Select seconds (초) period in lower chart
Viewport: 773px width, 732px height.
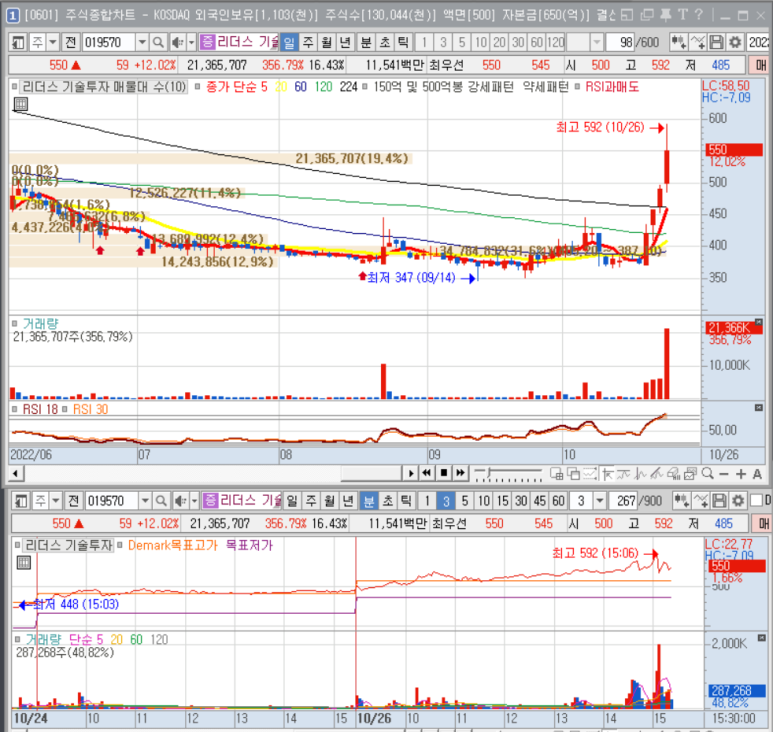pos(387,501)
